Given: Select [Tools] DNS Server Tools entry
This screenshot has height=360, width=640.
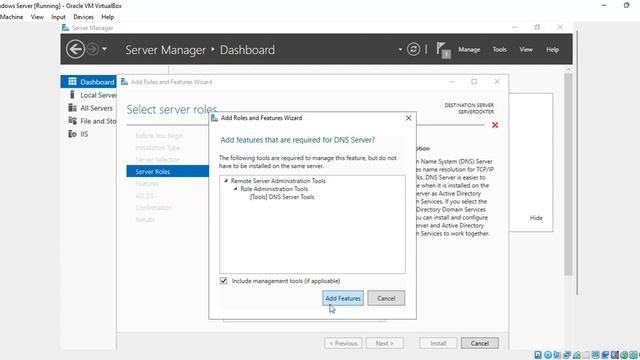Looking at the screenshot, I should 282,197.
